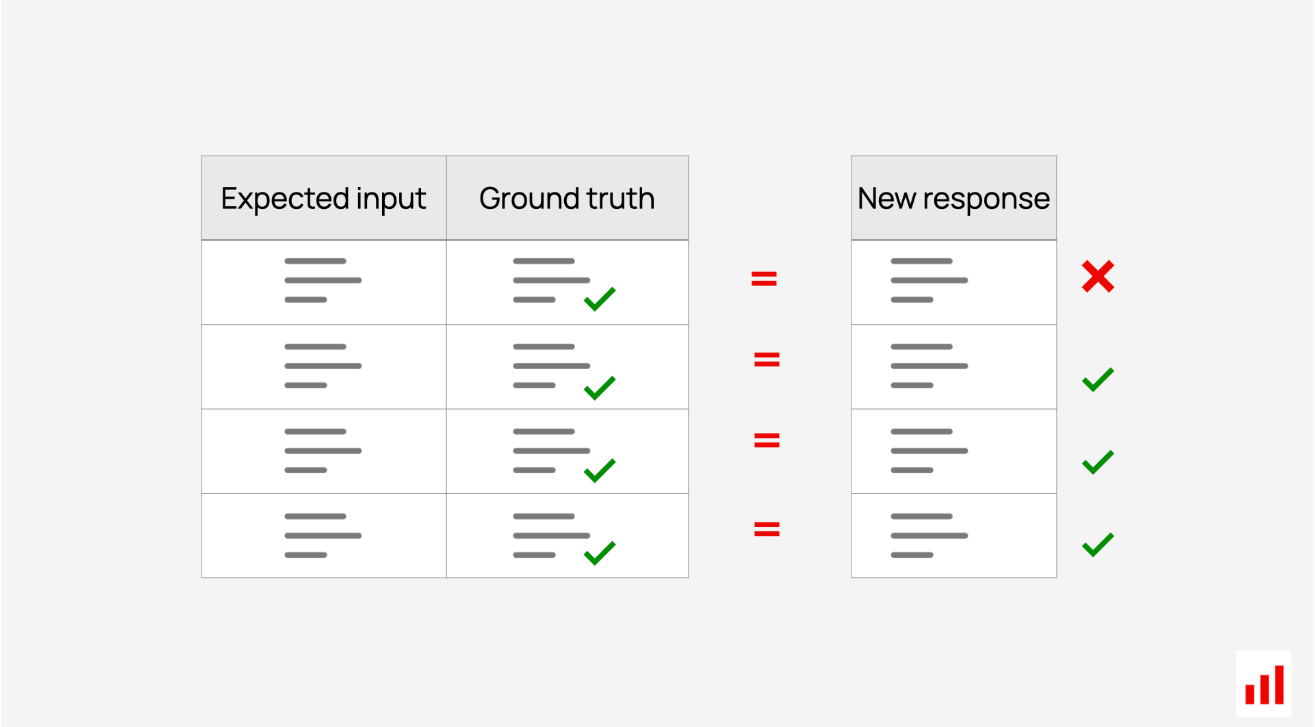Click green checkmark beside last New response row
Viewport: 1315px width, 727px height.
click(1098, 545)
